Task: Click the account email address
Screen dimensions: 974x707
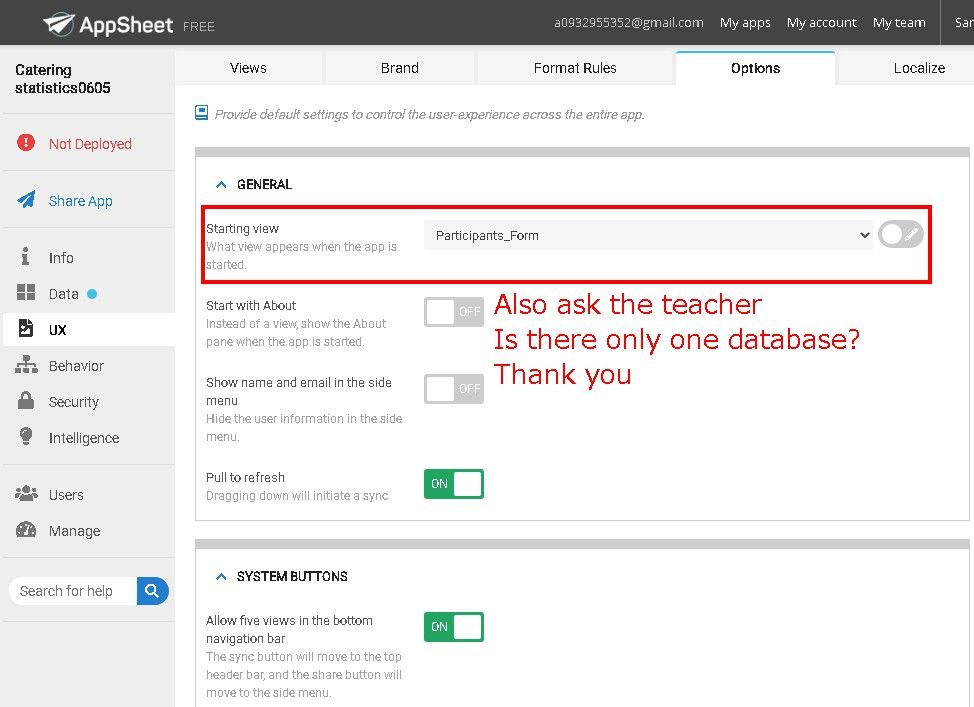Action: click(629, 23)
